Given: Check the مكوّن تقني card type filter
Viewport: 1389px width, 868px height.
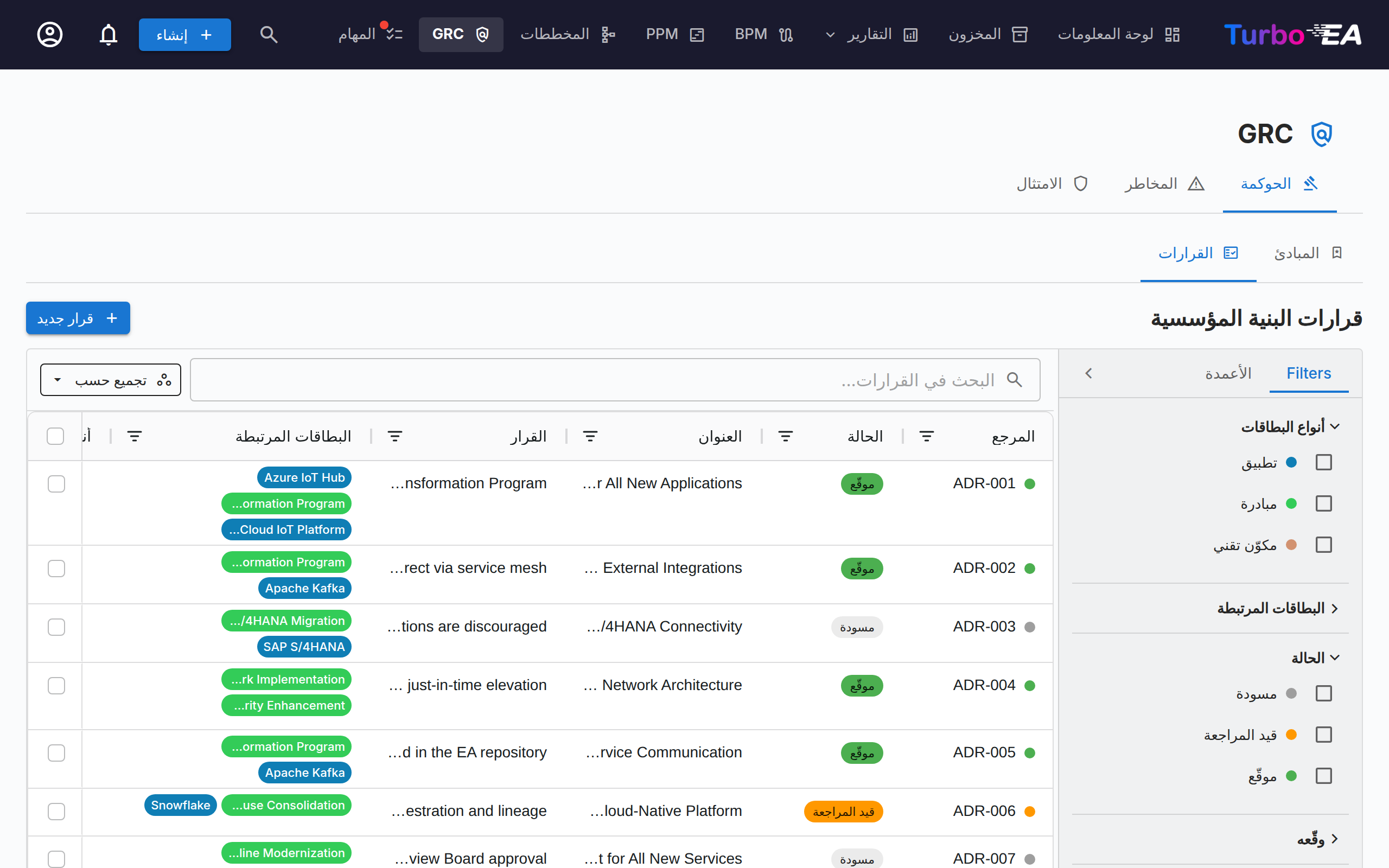Looking at the screenshot, I should [x=1323, y=544].
